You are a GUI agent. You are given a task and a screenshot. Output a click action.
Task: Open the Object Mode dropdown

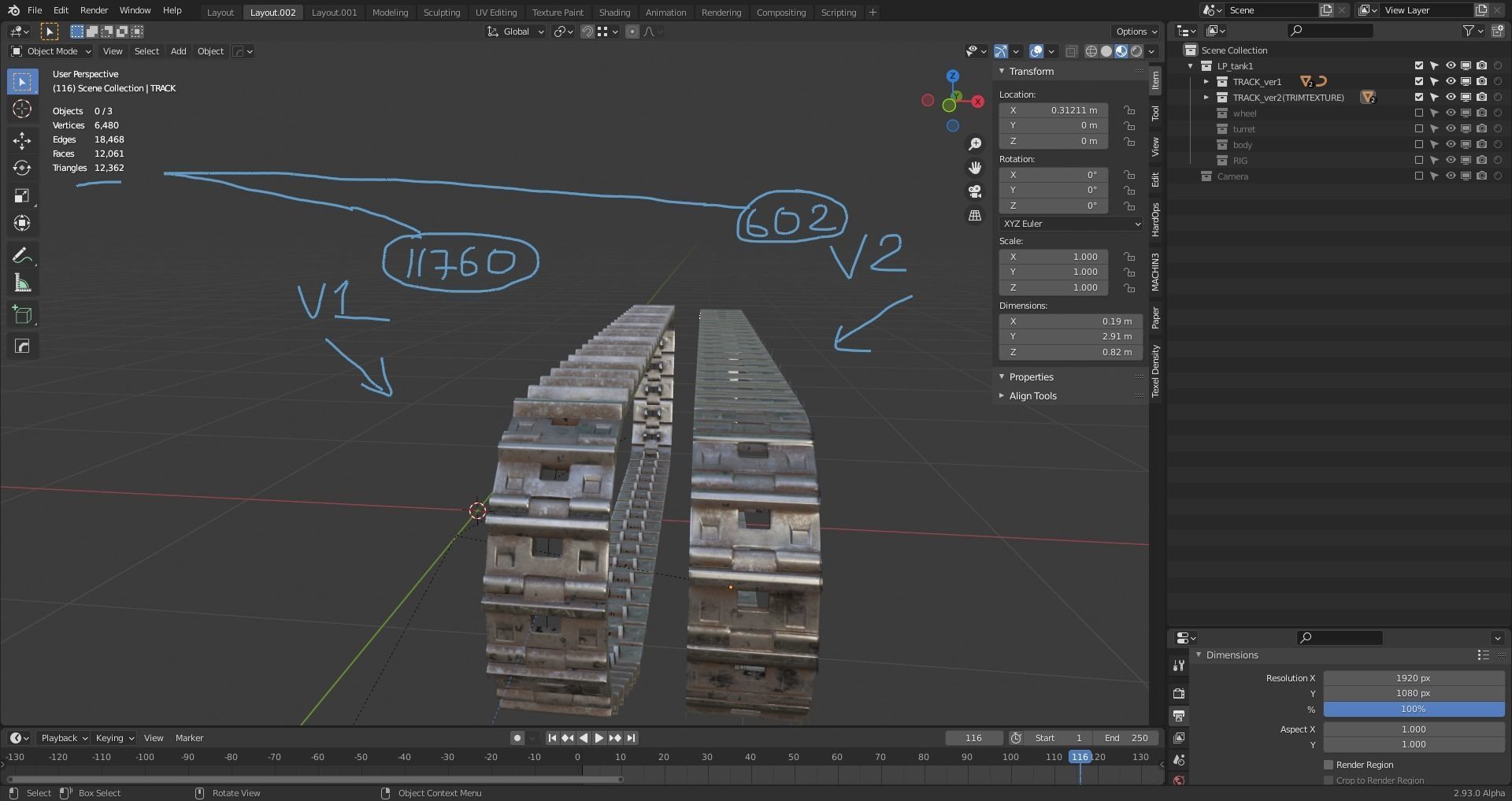51,51
